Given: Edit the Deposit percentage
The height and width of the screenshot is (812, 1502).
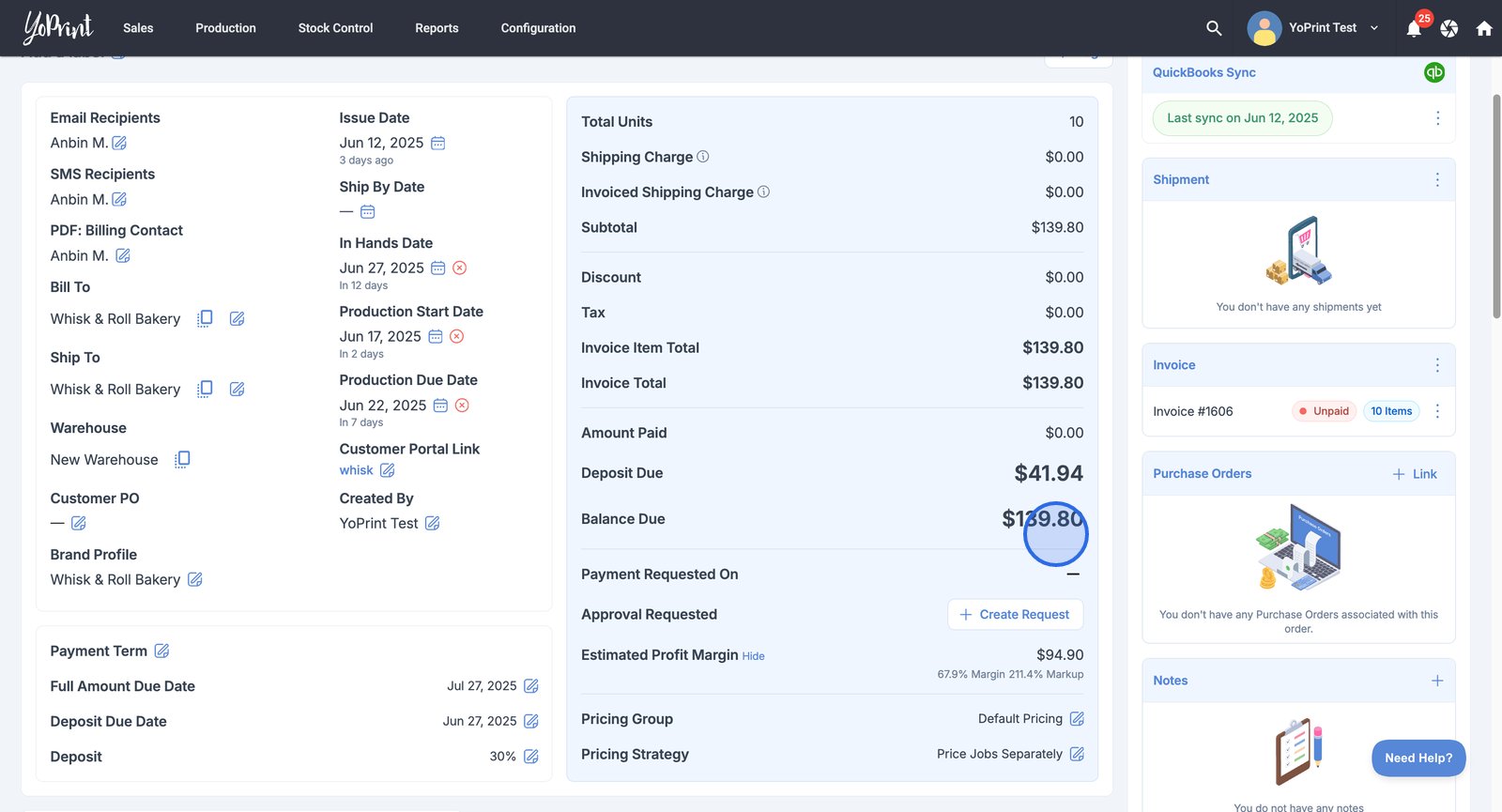Looking at the screenshot, I should click(x=531, y=757).
